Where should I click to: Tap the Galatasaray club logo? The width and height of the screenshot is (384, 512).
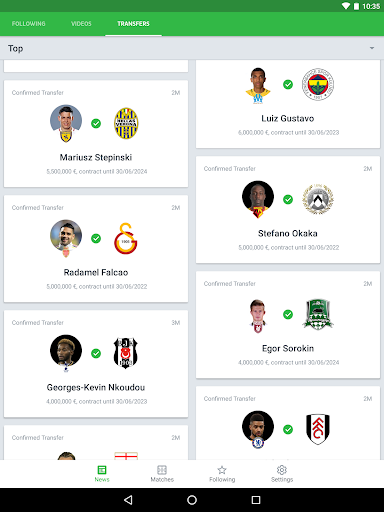[126, 238]
